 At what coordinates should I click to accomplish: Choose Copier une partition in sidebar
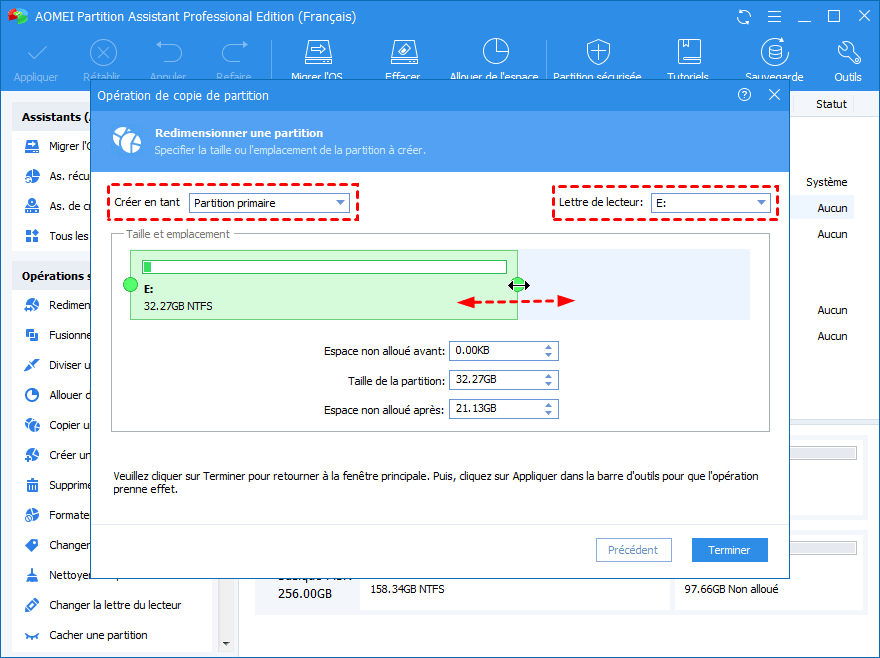pyautogui.click(x=57, y=425)
